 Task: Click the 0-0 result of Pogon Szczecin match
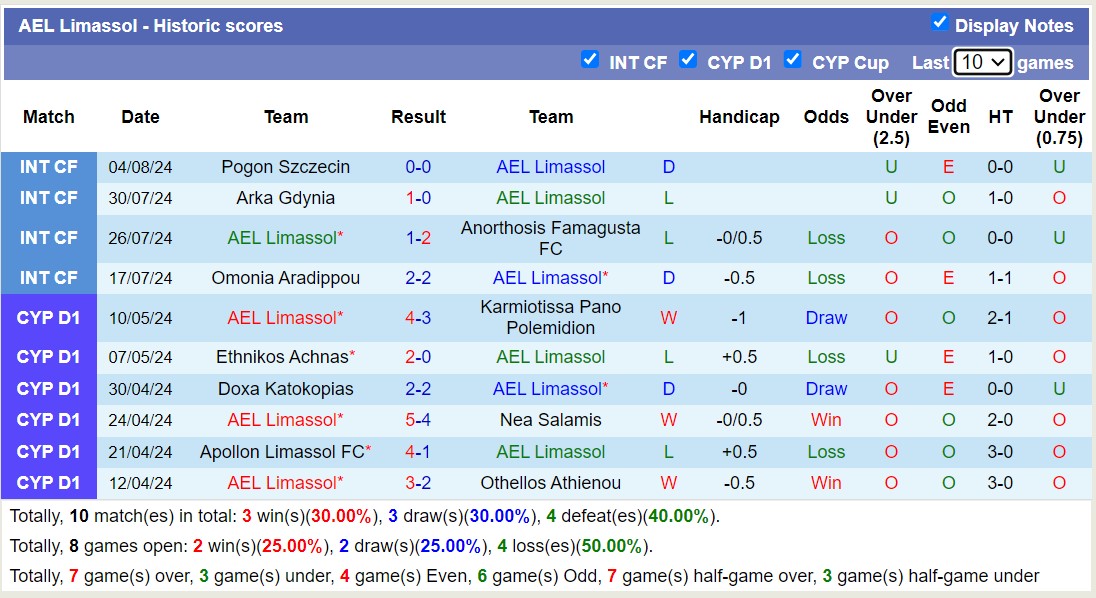[418, 167]
